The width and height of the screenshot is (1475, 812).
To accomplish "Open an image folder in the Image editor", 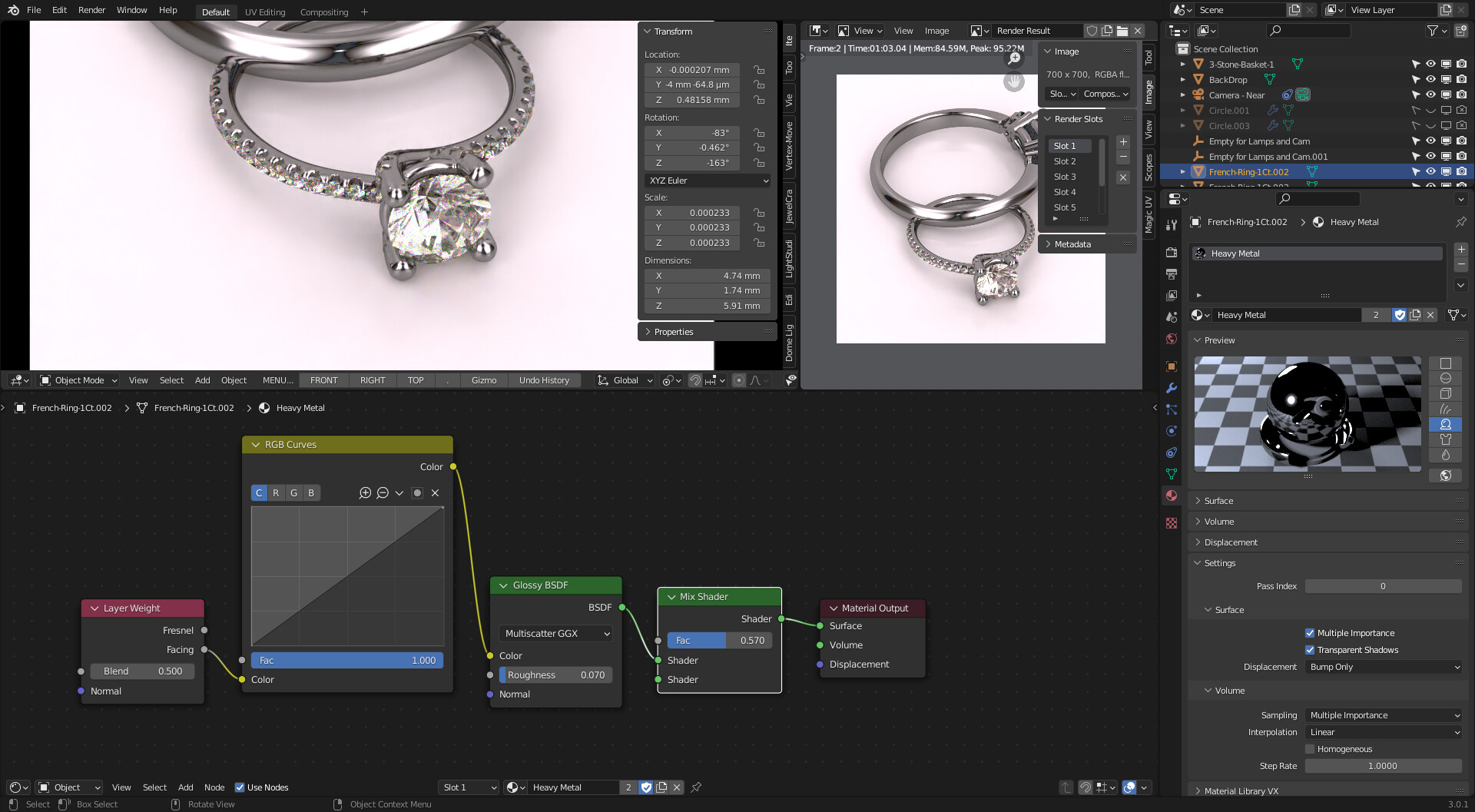I will 1122,31.
